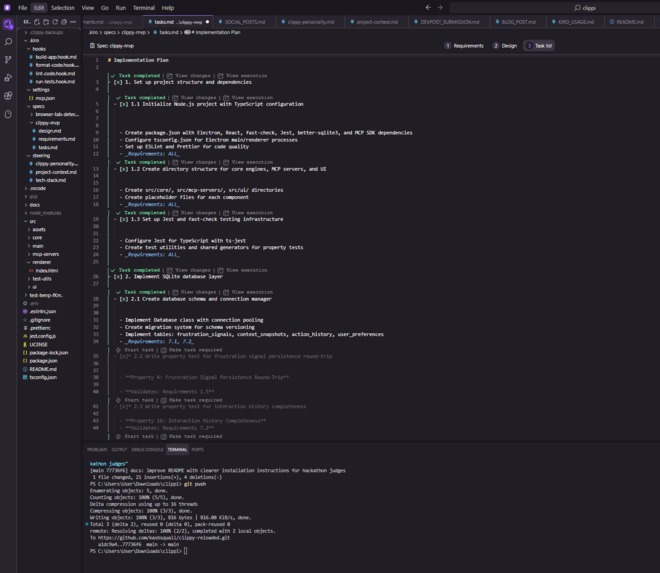Click the Start task link above task 2.3

(x=139, y=400)
